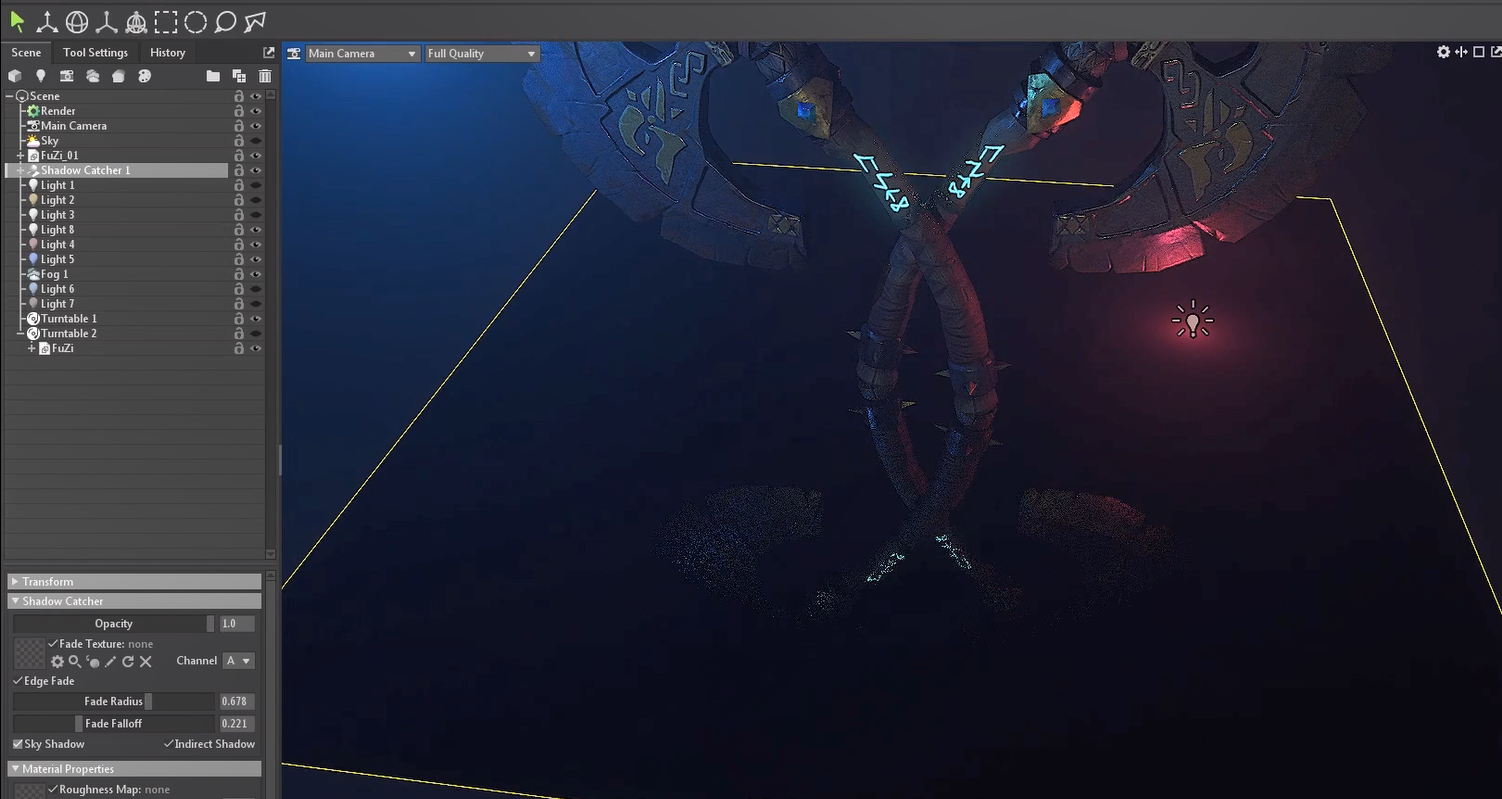The image size is (1502, 799).
Task: Add a new camera to scene
Action: tap(66, 76)
